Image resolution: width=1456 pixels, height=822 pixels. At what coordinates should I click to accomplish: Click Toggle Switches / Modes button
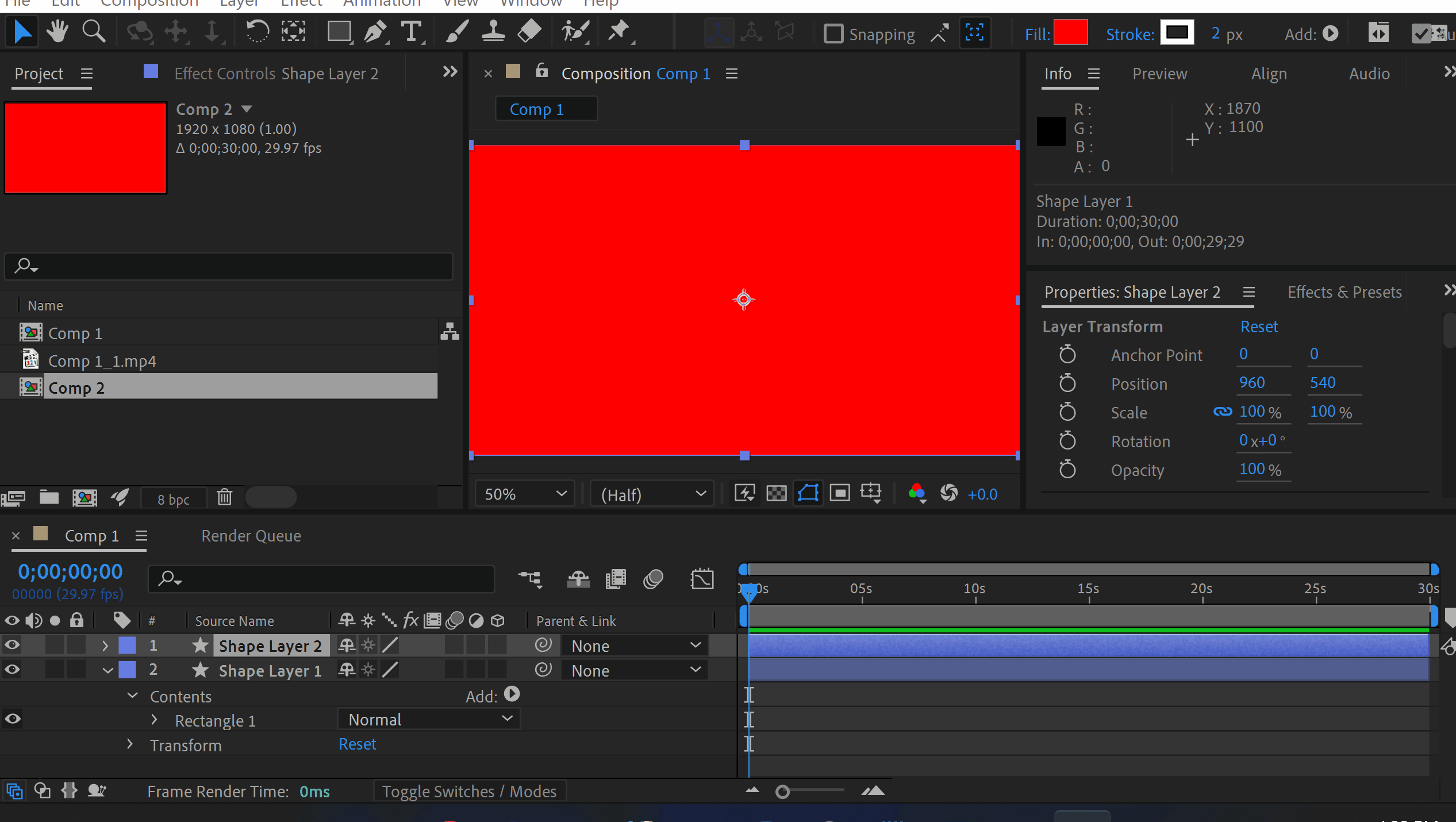(x=469, y=792)
